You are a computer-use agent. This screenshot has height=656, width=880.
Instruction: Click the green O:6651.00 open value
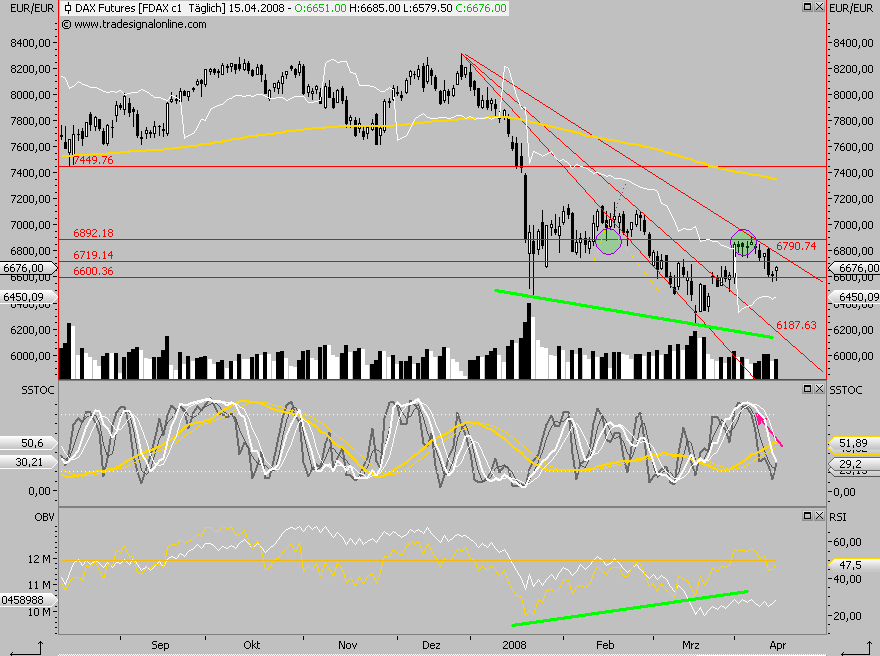(320, 8)
